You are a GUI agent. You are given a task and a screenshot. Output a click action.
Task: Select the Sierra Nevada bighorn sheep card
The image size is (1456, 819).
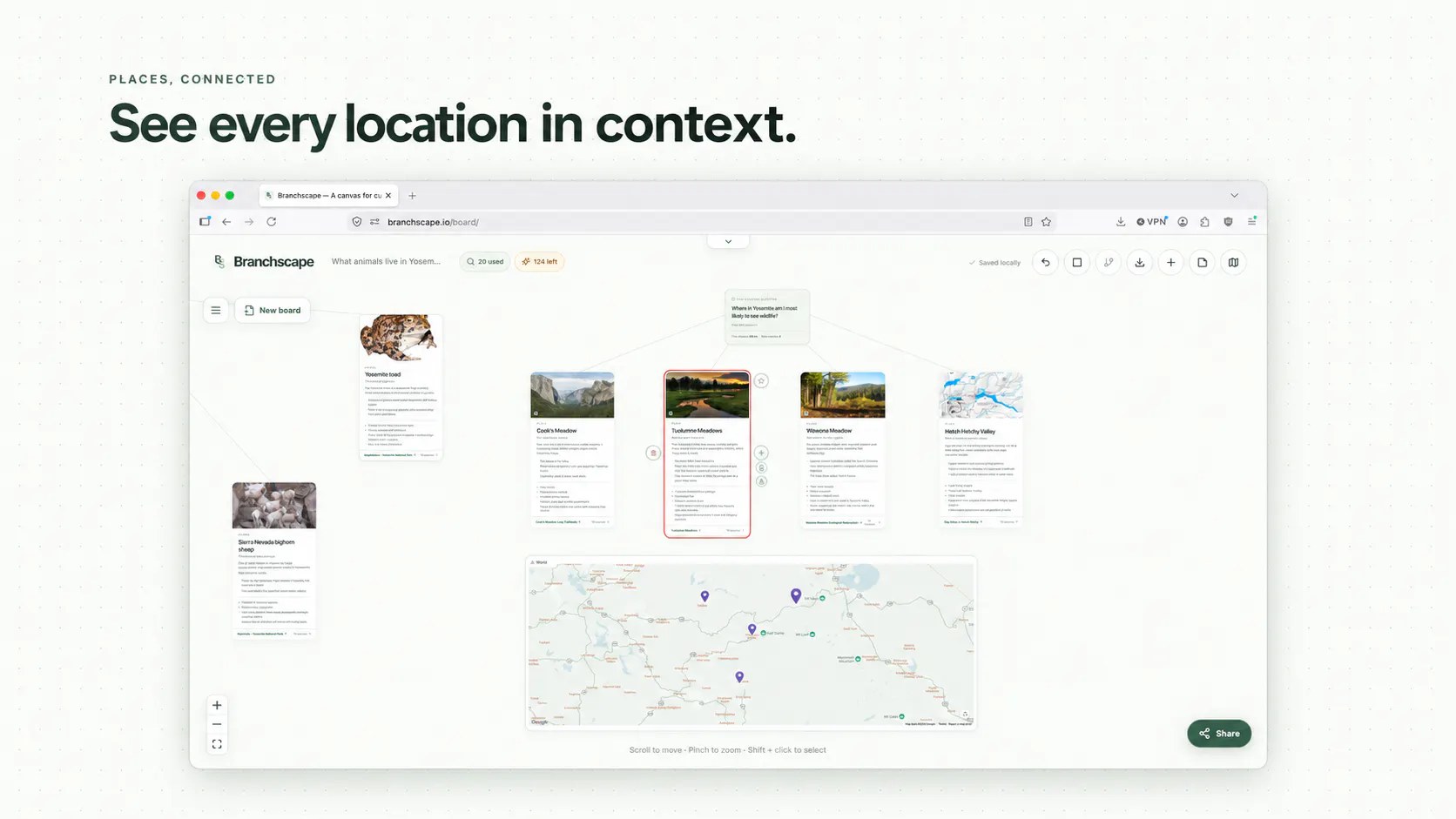pyautogui.click(x=274, y=561)
